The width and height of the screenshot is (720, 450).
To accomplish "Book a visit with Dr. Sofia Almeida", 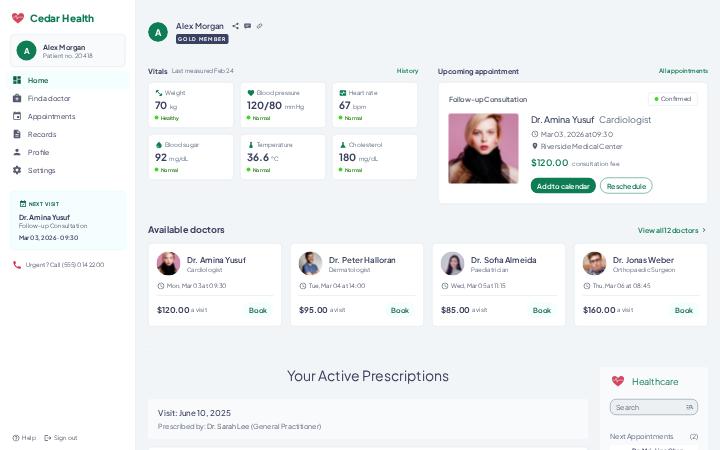I will point(541,310).
